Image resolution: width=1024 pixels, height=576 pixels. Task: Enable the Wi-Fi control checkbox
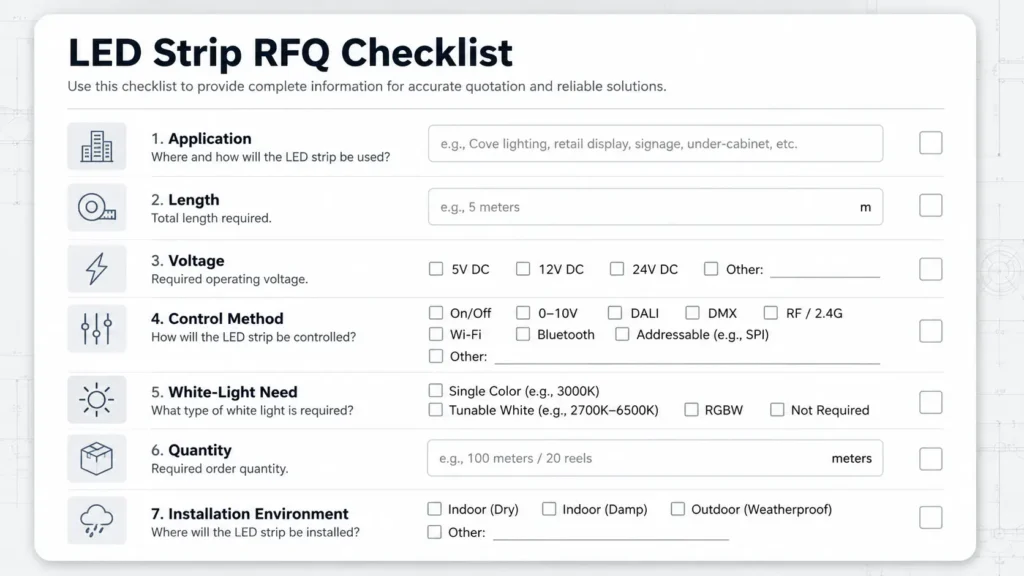pos(436,334)
